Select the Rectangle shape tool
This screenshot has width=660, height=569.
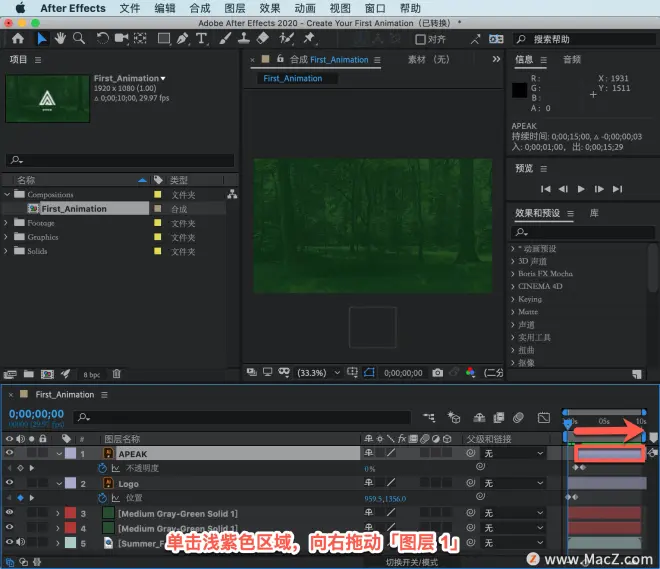164,39
